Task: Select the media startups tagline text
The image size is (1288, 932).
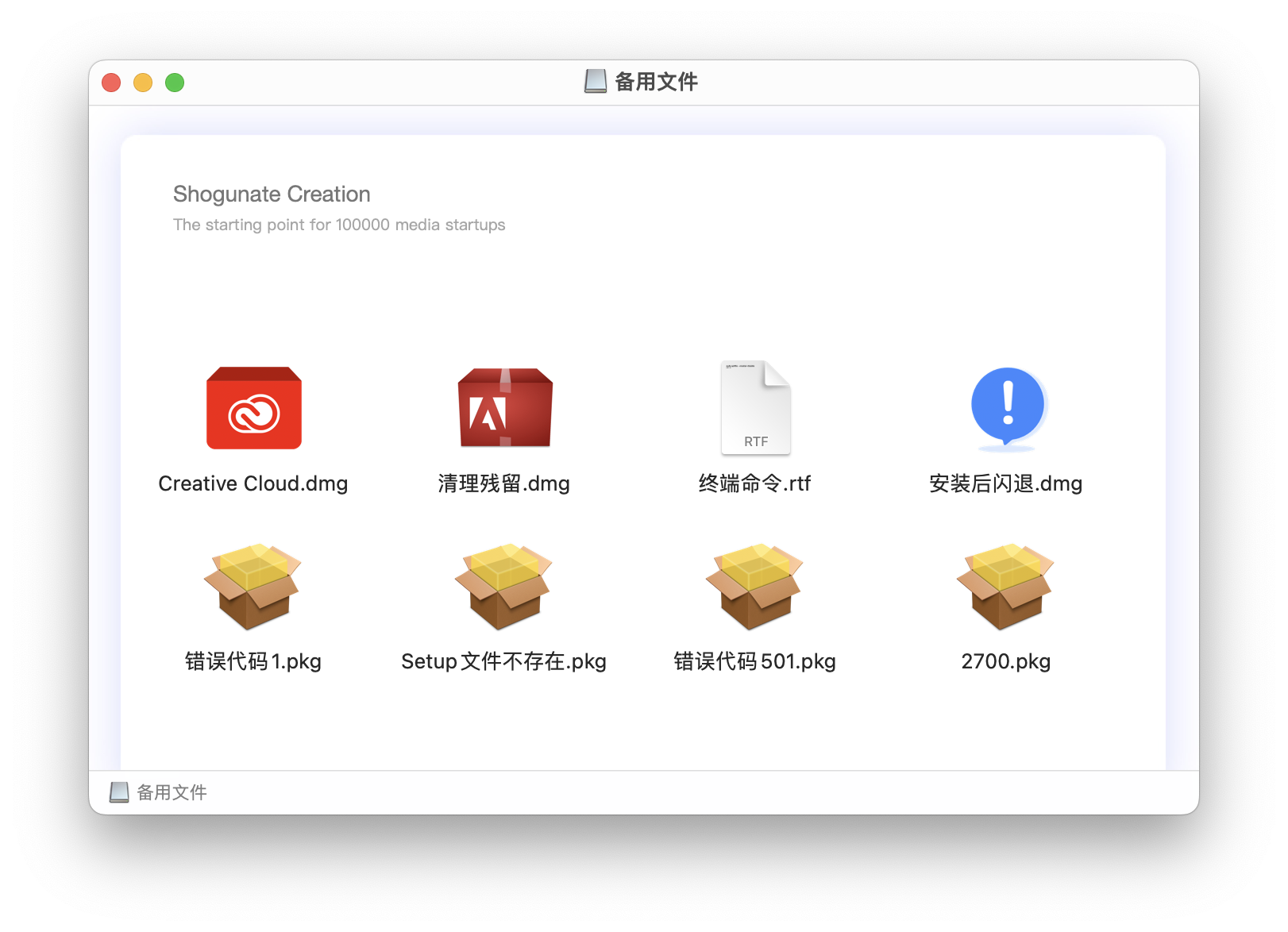Action: point(338,225)
